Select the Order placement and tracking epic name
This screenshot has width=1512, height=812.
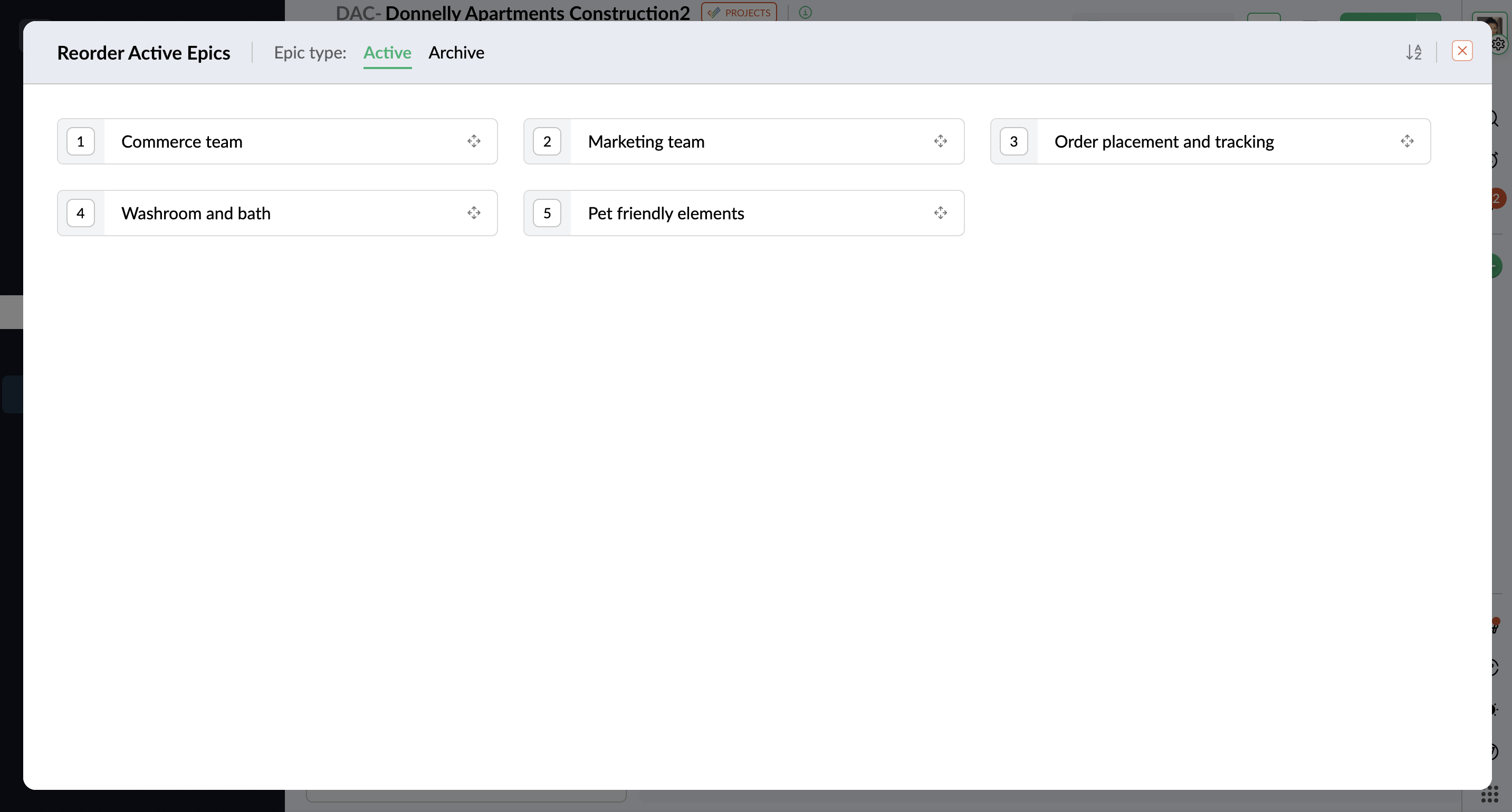click(x=1163, y=142)
